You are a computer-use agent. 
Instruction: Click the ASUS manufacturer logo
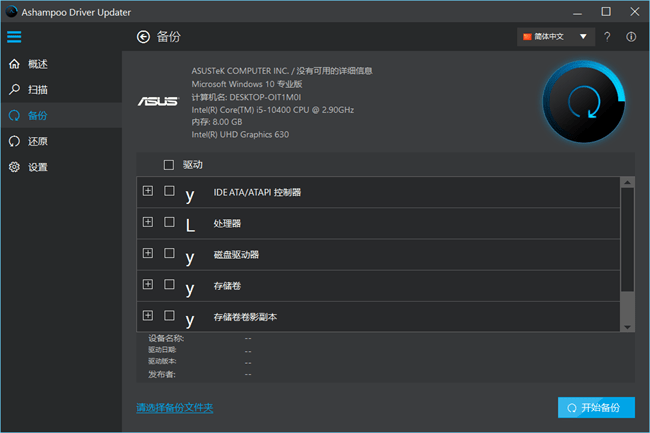(157, 102)
